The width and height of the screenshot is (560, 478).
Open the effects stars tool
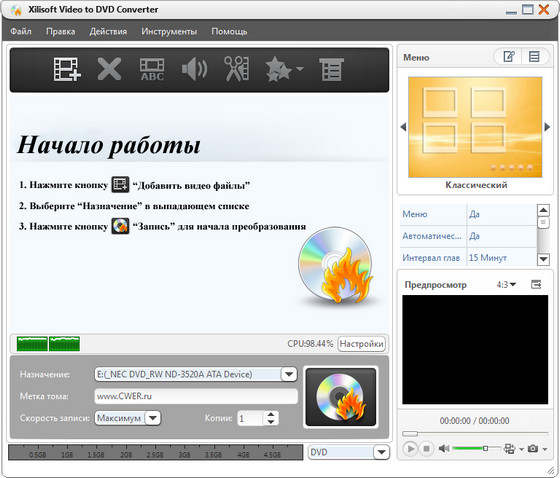(284, 69)
